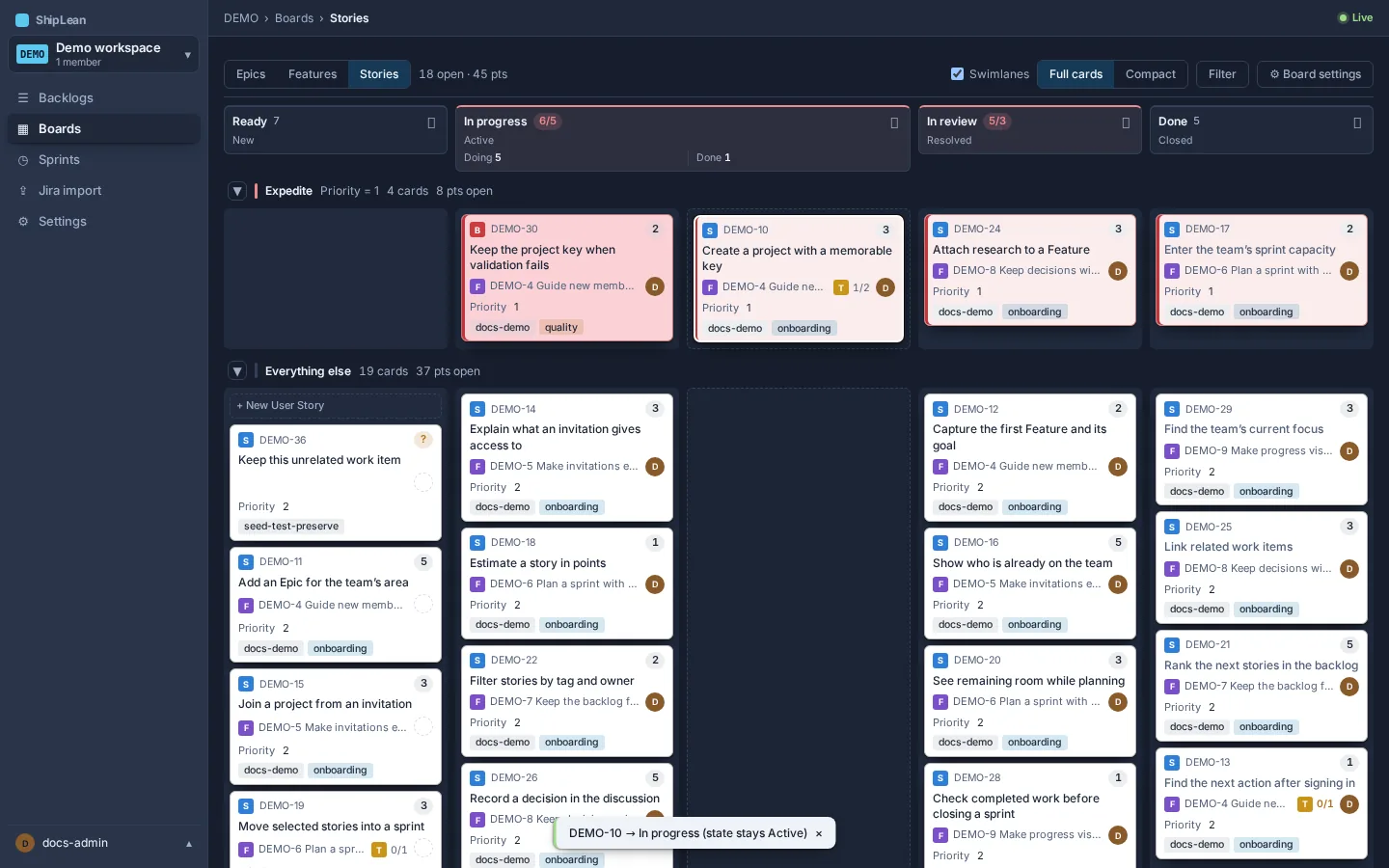Dismiss the DEMO-10 In progress notification
Screen dimensions: 1389x868
click(x=819, y=834)
